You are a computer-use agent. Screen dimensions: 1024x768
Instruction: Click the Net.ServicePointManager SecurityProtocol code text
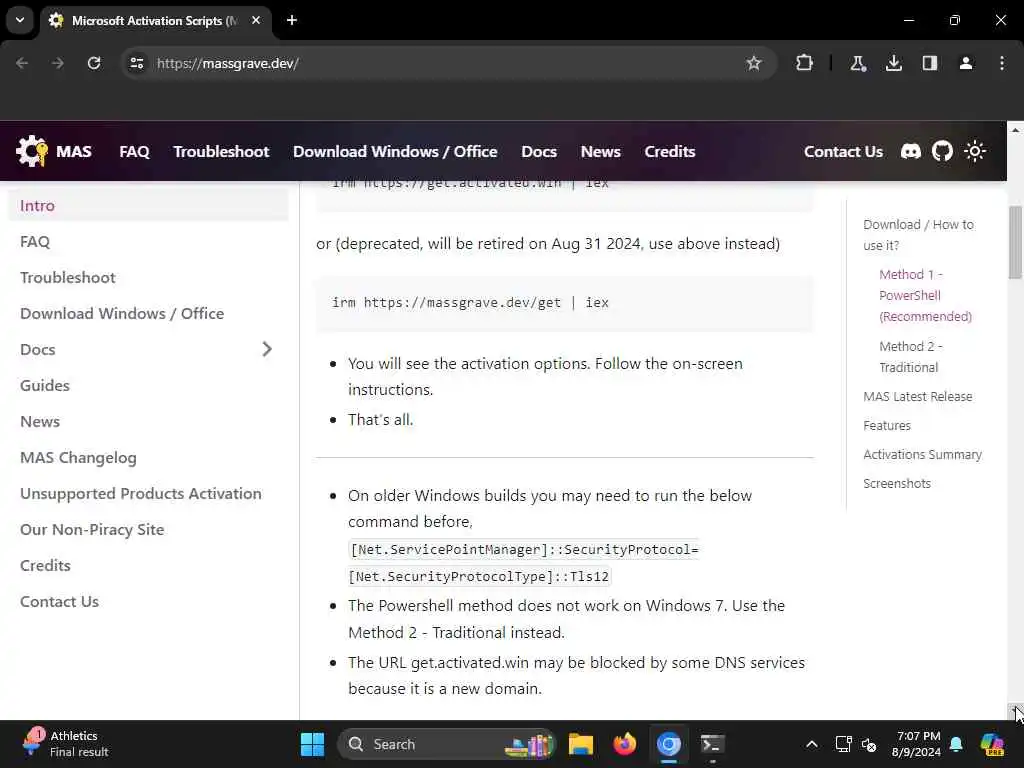pos(524,563)
